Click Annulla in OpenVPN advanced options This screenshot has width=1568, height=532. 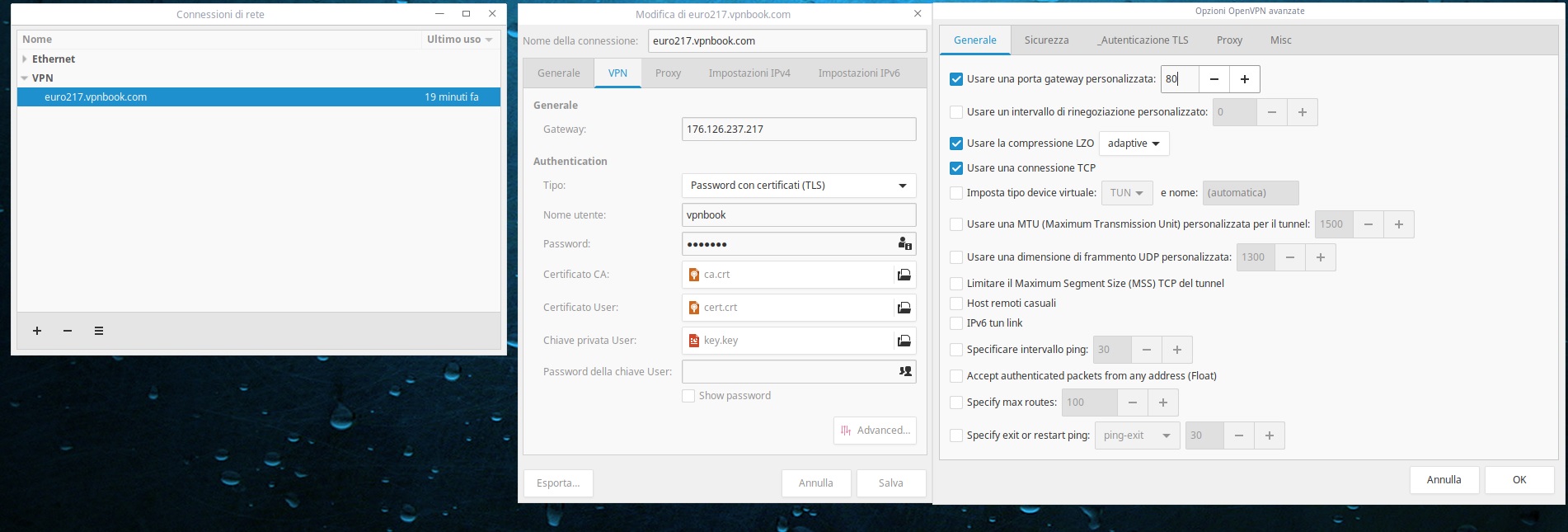pos(1444,480)
